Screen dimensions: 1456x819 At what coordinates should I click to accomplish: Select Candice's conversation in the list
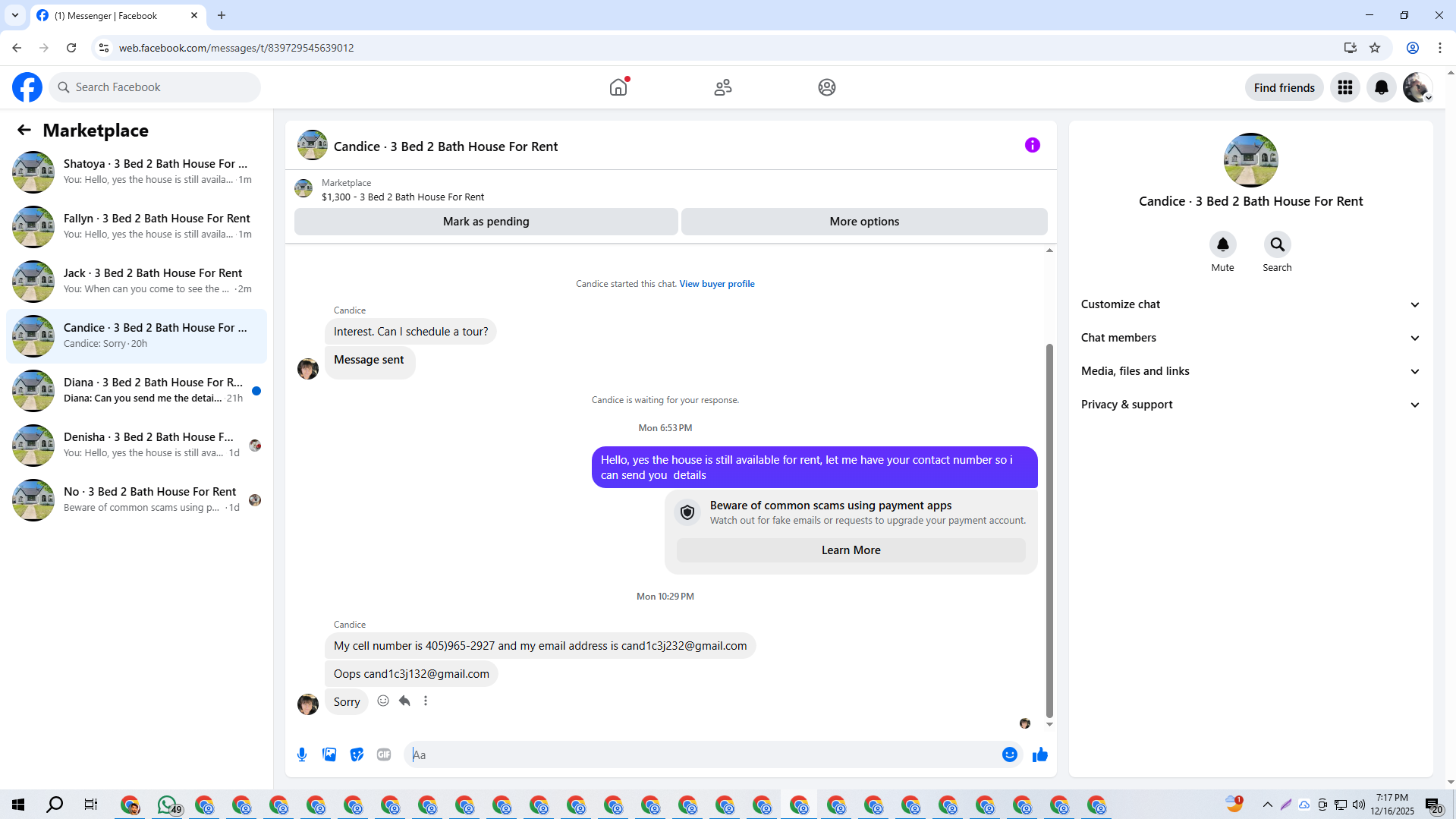137,336
